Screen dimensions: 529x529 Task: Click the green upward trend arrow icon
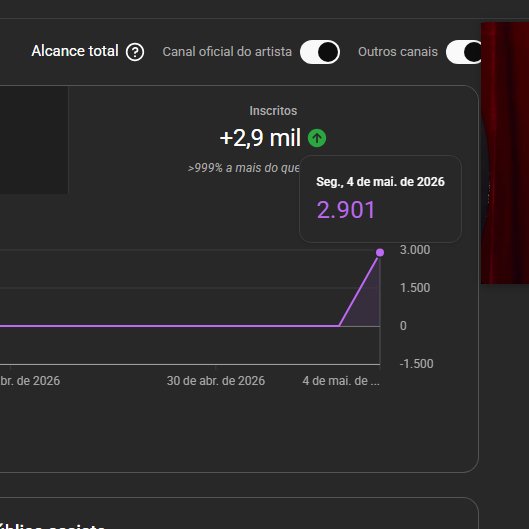coord(317,138)
